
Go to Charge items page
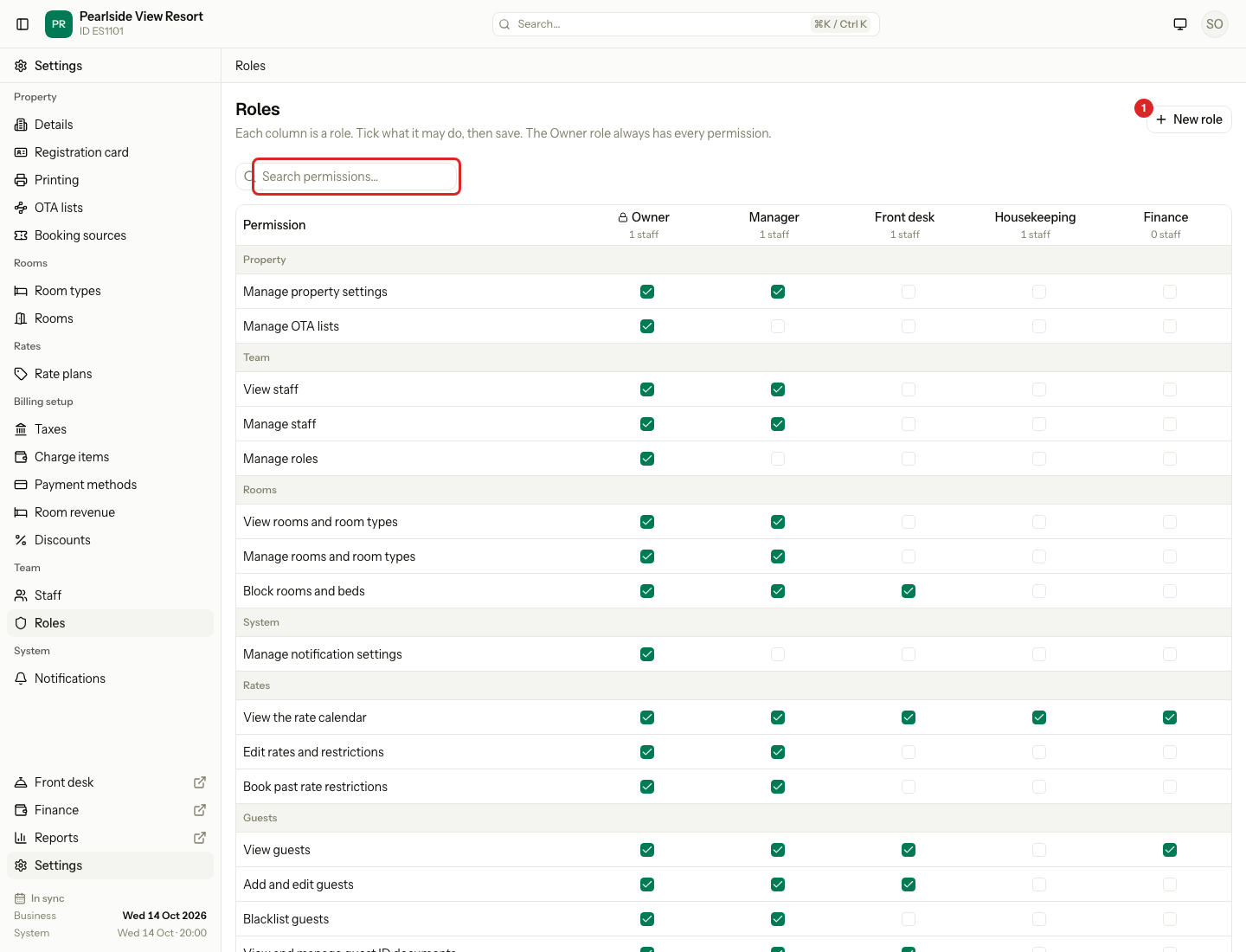(x=110, y=457)
